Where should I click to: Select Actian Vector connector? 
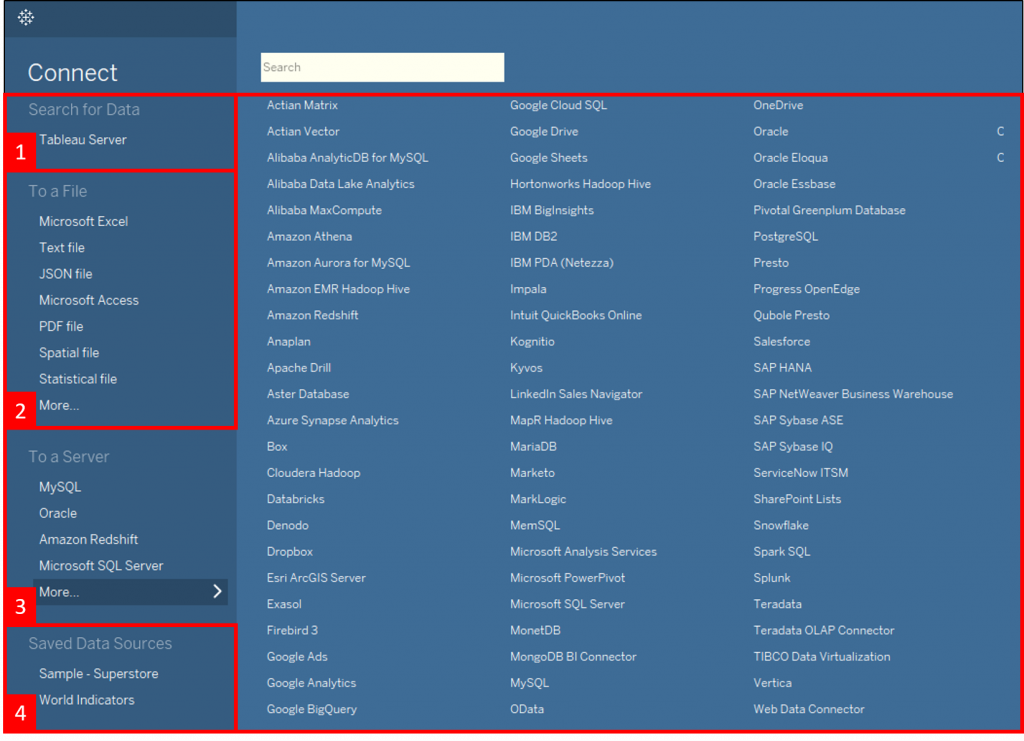[x=303, y=131]
